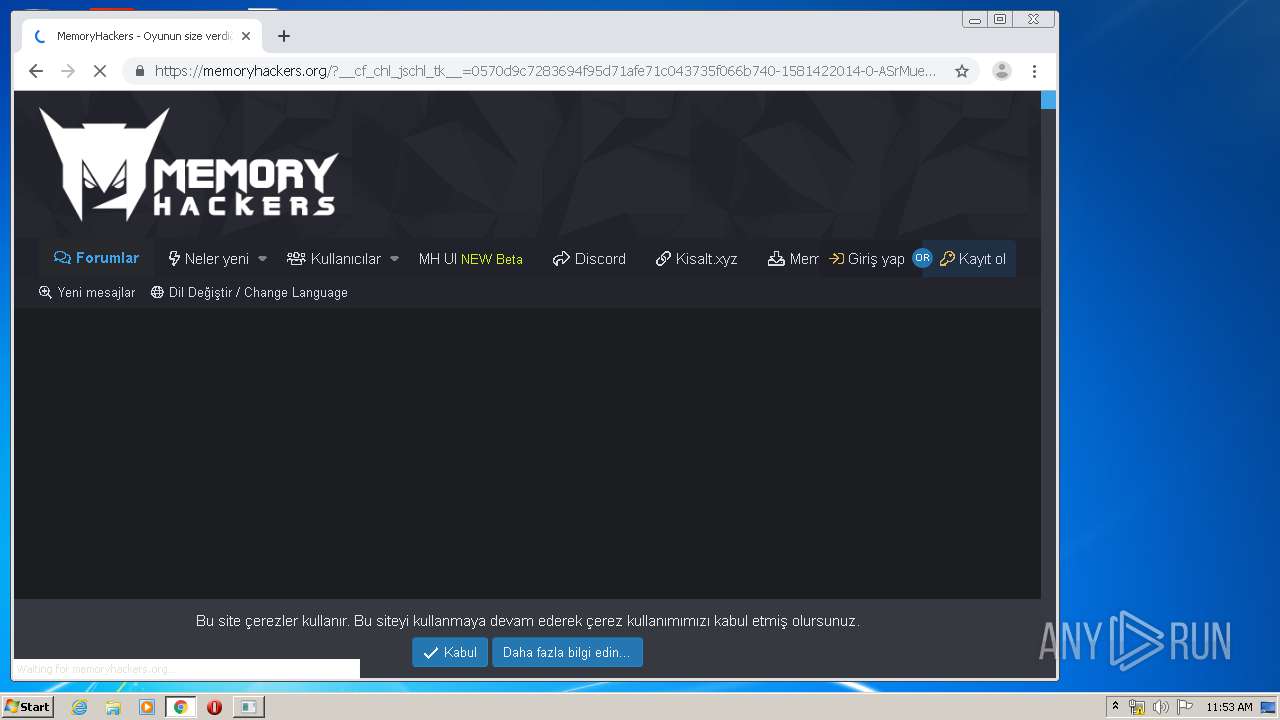This screenshot has height=720, width=1280.
Task: Click the Memory partial download link
Action: pos(793,258)
